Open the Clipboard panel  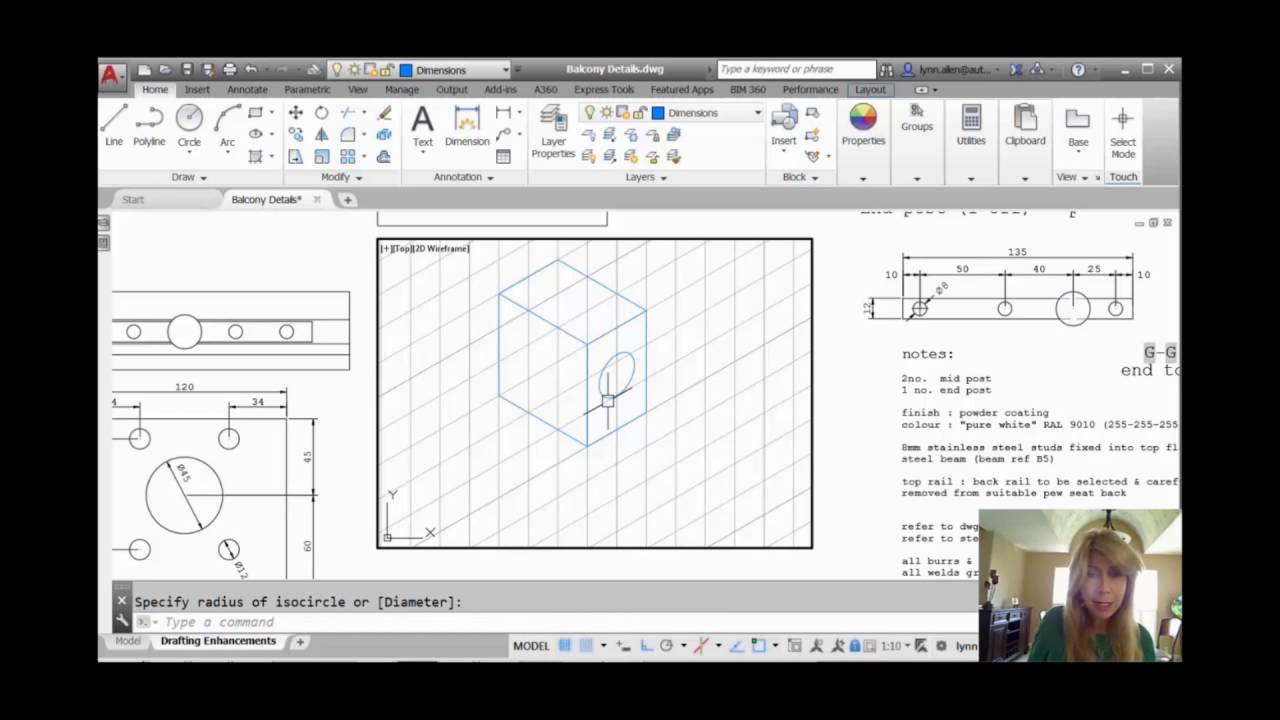click(1025, 125)
